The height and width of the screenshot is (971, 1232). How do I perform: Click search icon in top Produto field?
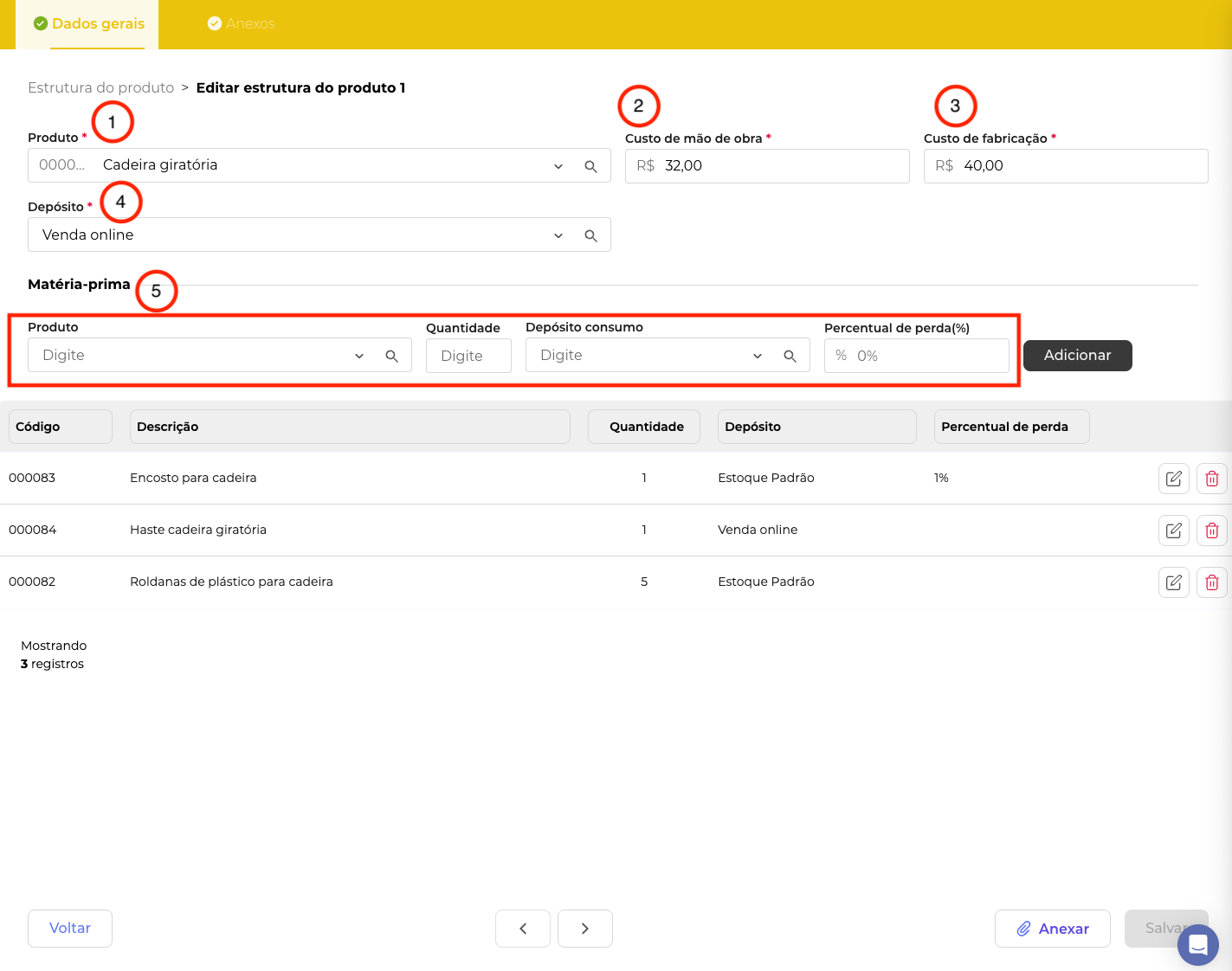(590, 166)
